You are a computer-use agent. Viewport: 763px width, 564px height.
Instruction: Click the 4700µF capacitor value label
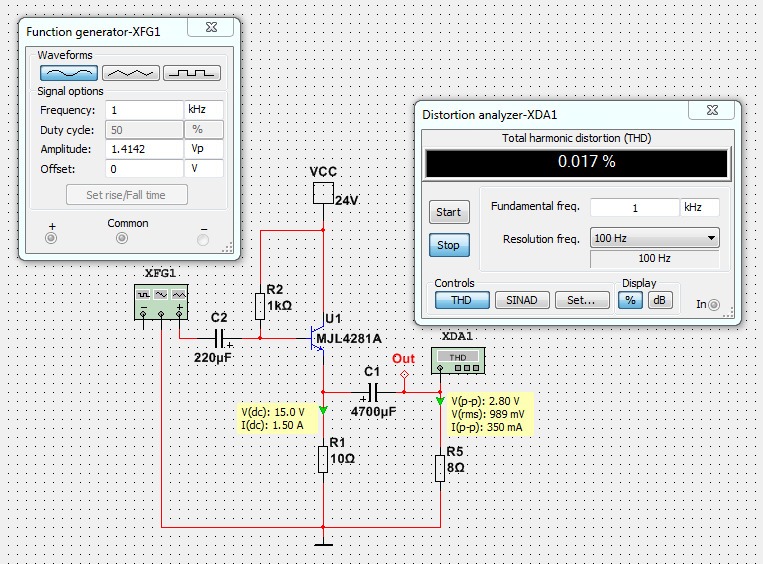point(374,412)
